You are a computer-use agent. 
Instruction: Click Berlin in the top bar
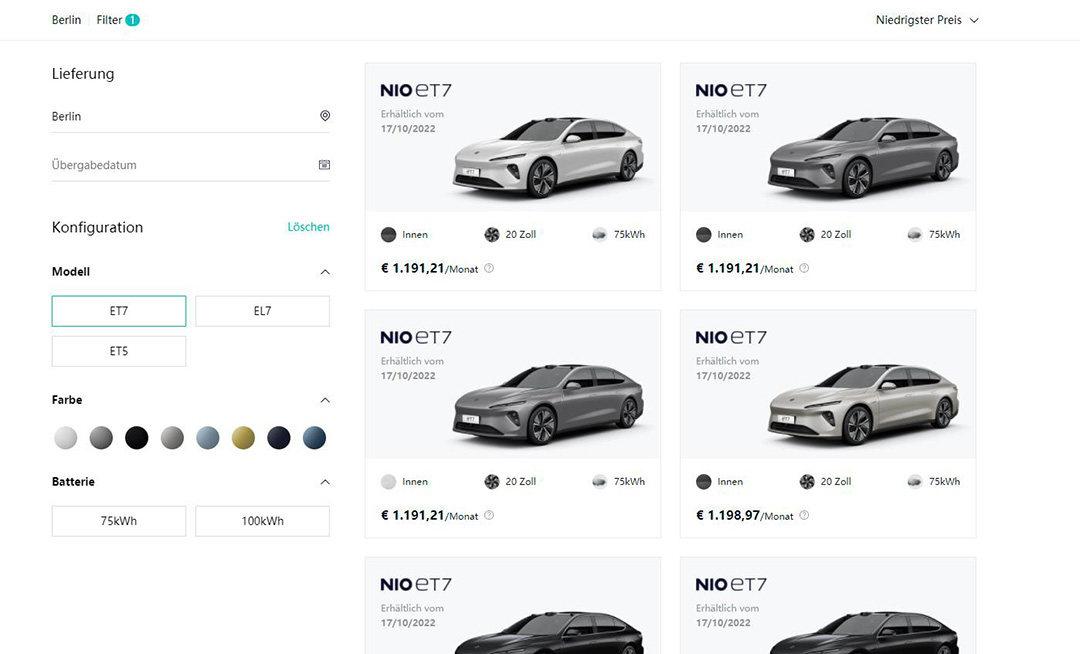pos(66,20)
